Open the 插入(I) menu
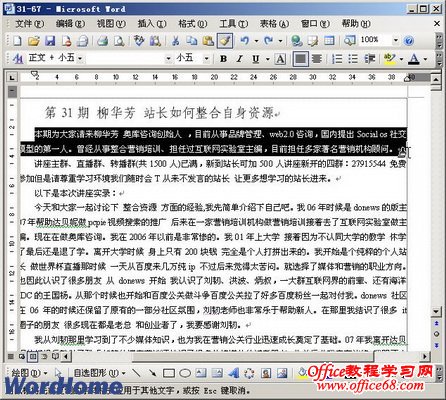The width and height of the screenshot is (446, 400). (x=152, y=24)
